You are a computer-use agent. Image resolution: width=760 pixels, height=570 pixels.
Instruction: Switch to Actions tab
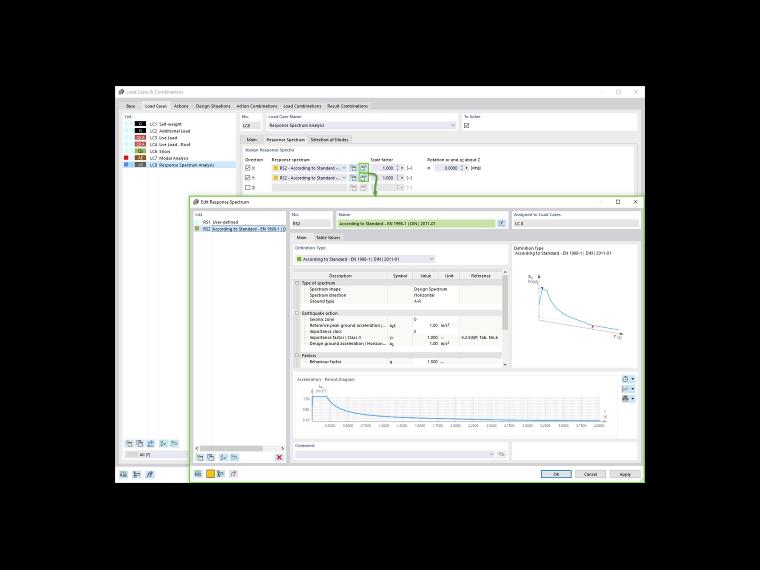coord(181,106)
